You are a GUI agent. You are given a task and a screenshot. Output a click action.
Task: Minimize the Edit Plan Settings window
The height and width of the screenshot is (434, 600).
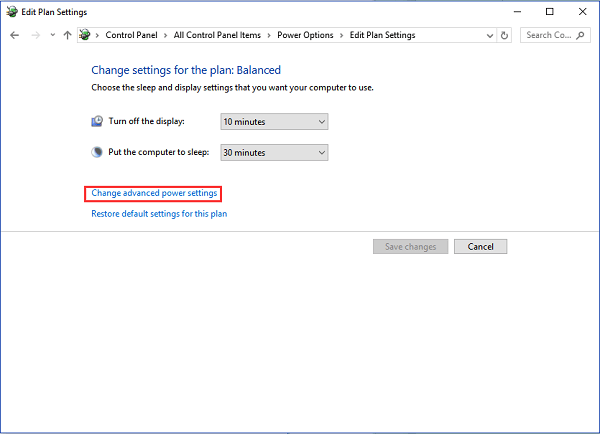click(x=517, y=12)
